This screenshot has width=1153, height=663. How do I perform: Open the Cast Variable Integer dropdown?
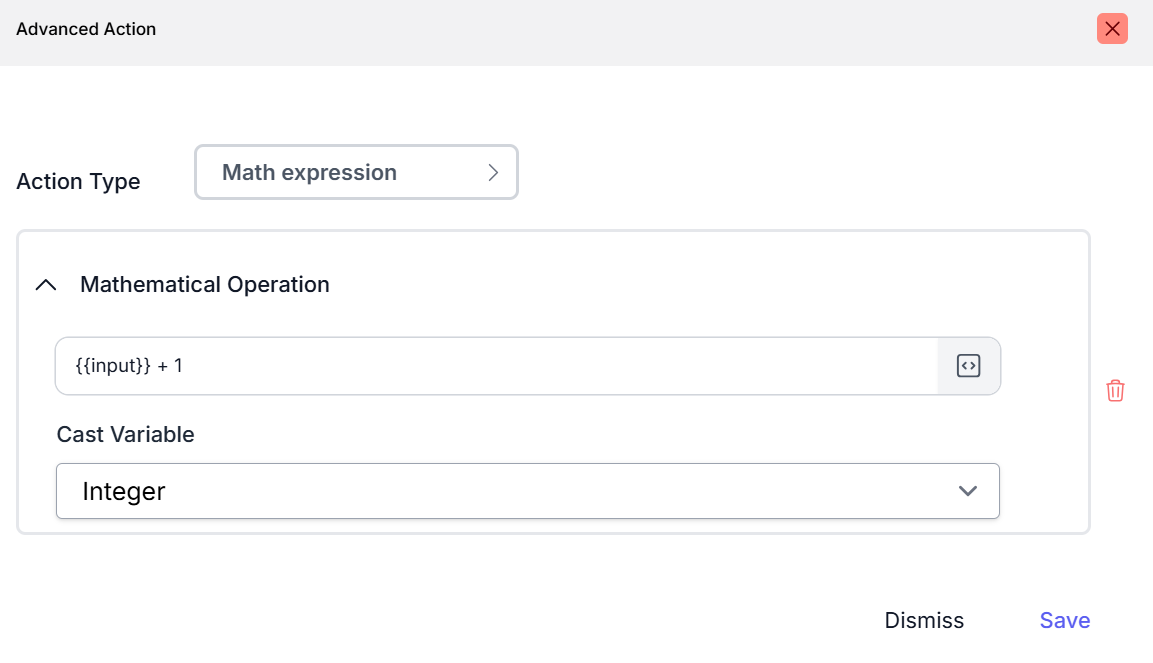(x=527, y=491)
